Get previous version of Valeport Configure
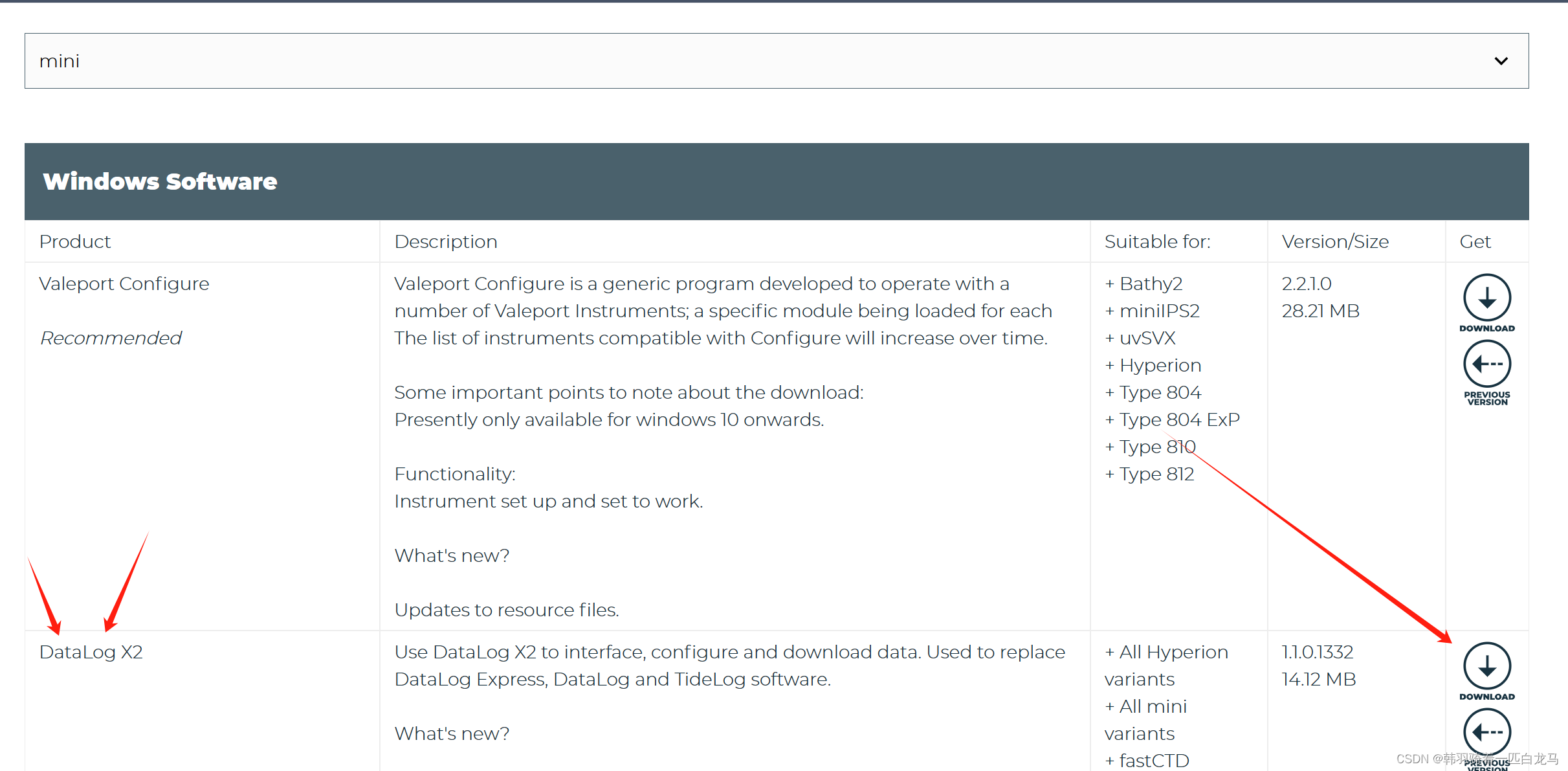The height and width of the screenshot is (771, 1568). click(1486, 365)
